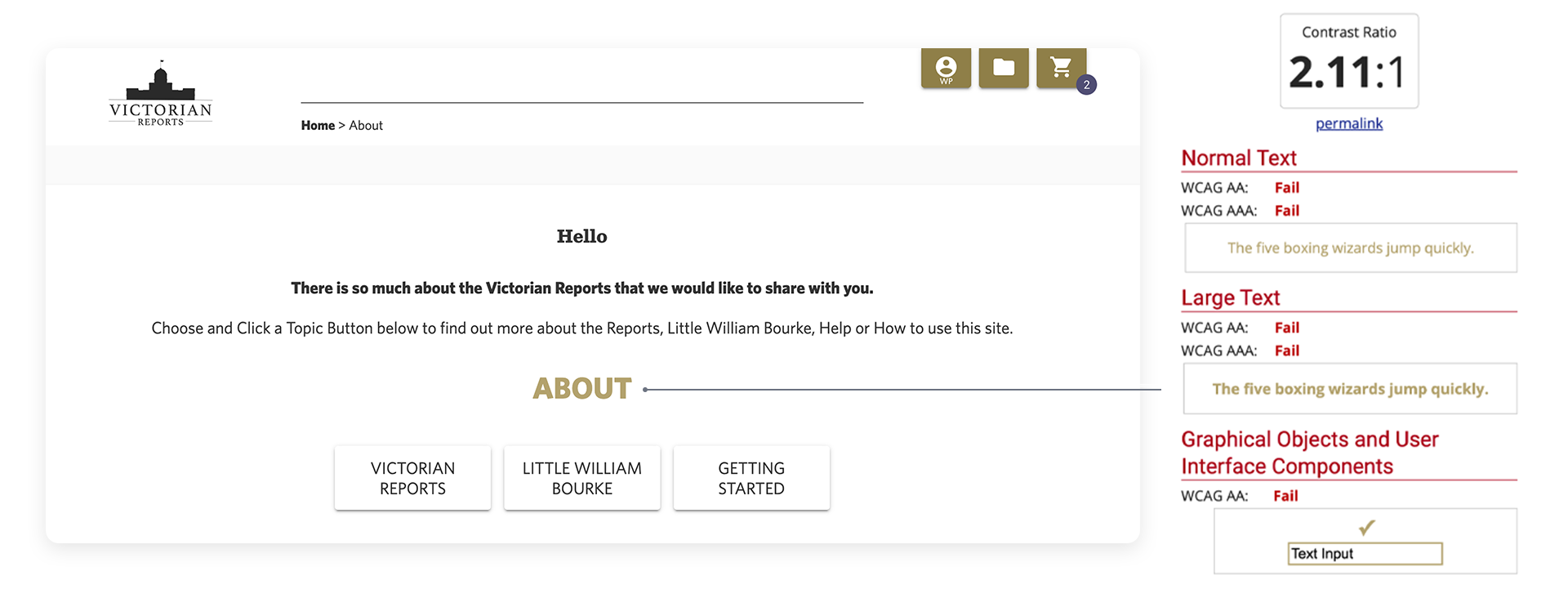Screen dimensions: 1568x598
Task: Click the Normal Text section heading
Action: pyautogui.click(x=1239, y=158)
